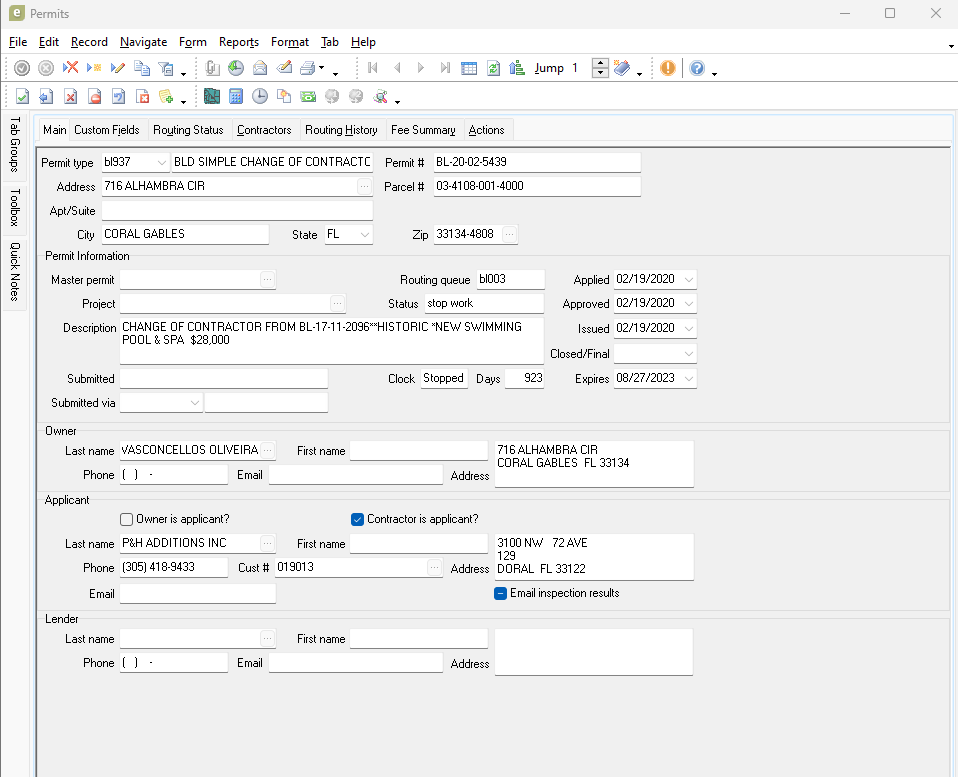Check the 'Owner is applicant?' checkbox

[127, 519]
